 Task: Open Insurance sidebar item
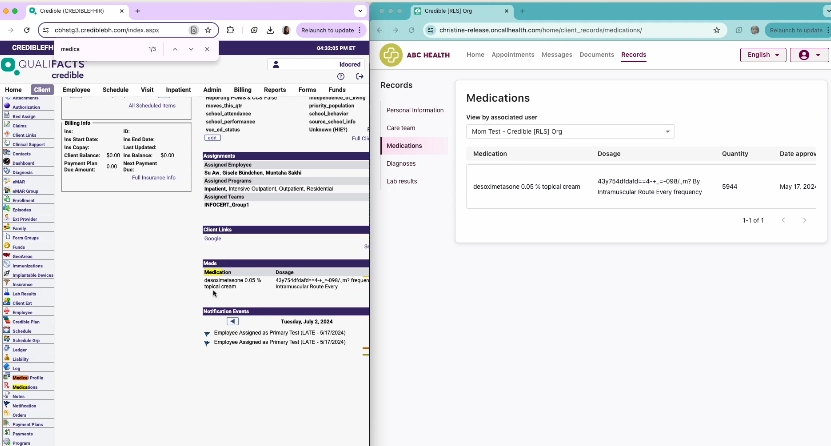pyautogui.click(x=22, y=284)
